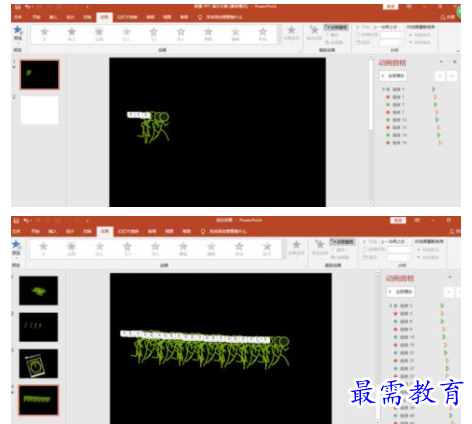Open Effect Options in lower window ribbon
The height and width of the screenshot is (424, 472).
click(296, 248)
